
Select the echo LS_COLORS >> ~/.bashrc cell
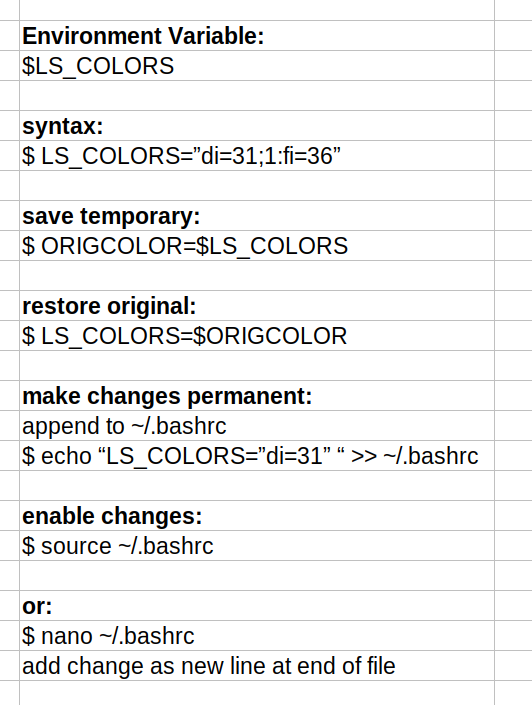[x=257, y=455]
